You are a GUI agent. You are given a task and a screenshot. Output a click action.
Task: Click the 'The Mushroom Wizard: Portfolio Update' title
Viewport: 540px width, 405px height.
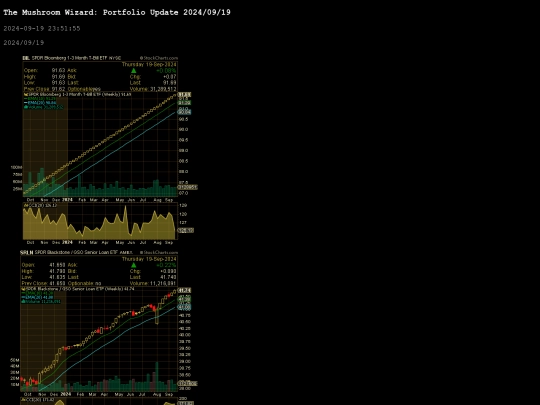pos(117,12)
